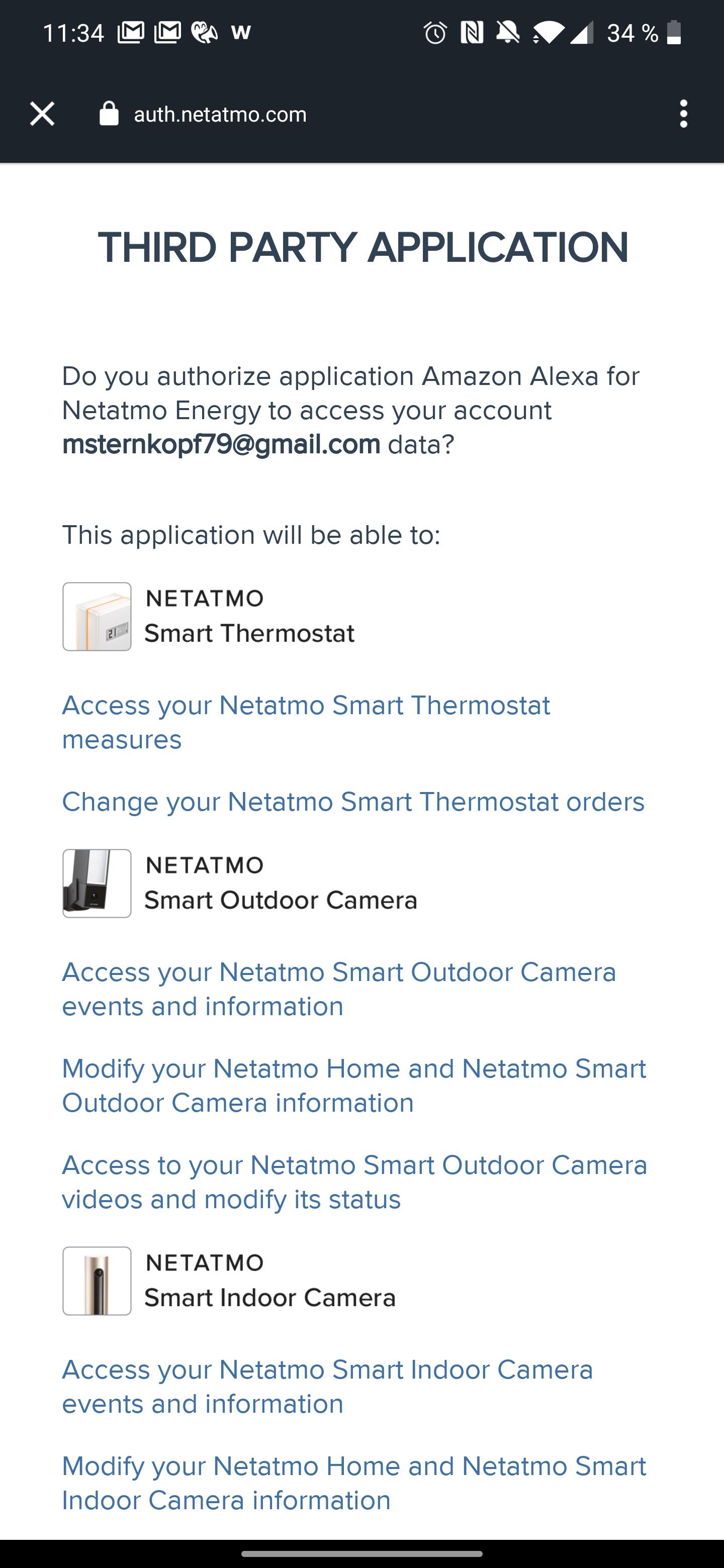Tap the Smart Outdoor Camera product image
The image size is (724, 1568).
tap(97, 883)
